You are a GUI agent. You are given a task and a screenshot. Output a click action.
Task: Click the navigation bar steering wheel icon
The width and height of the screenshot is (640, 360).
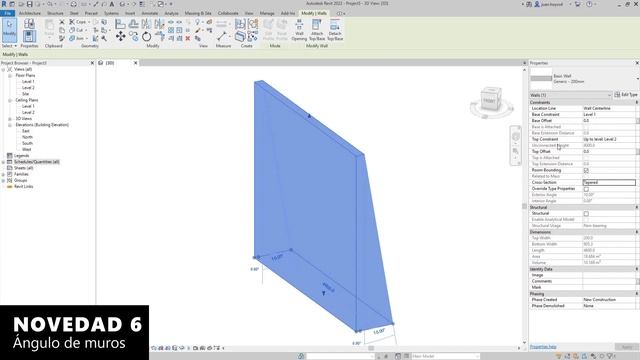[516, 137]
